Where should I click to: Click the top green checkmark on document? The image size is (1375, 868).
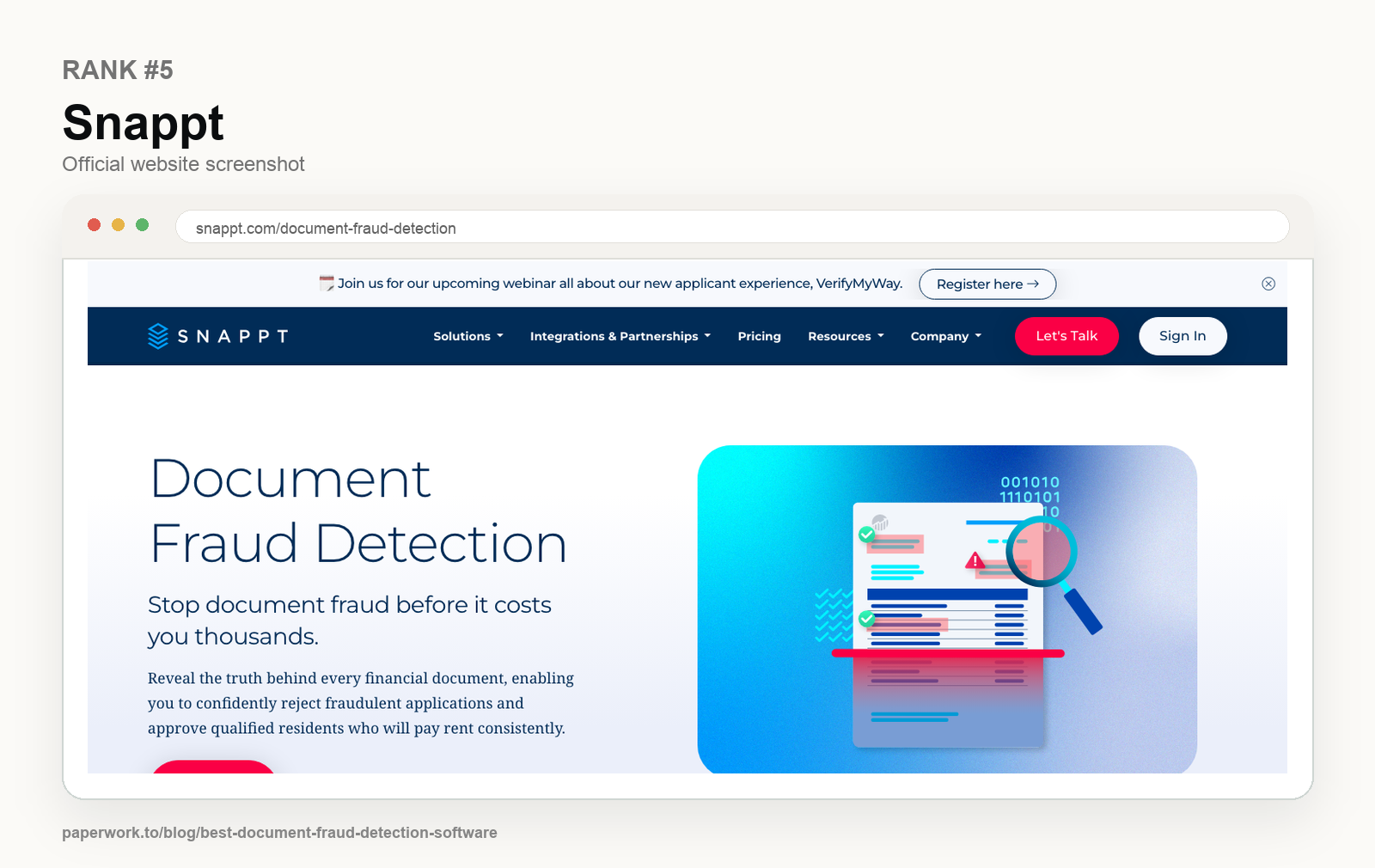867,535
